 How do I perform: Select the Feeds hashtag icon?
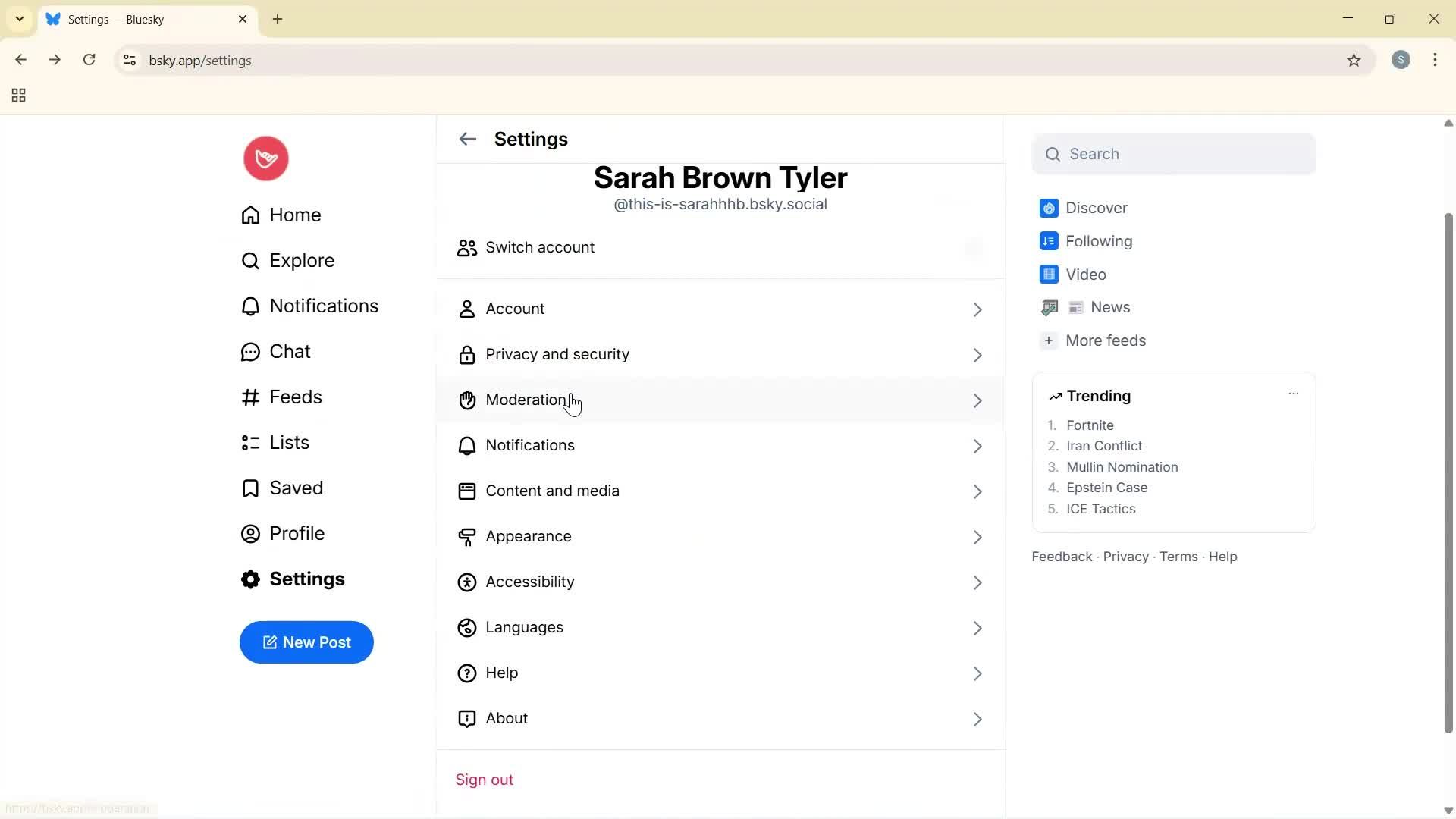pos(250,397)
